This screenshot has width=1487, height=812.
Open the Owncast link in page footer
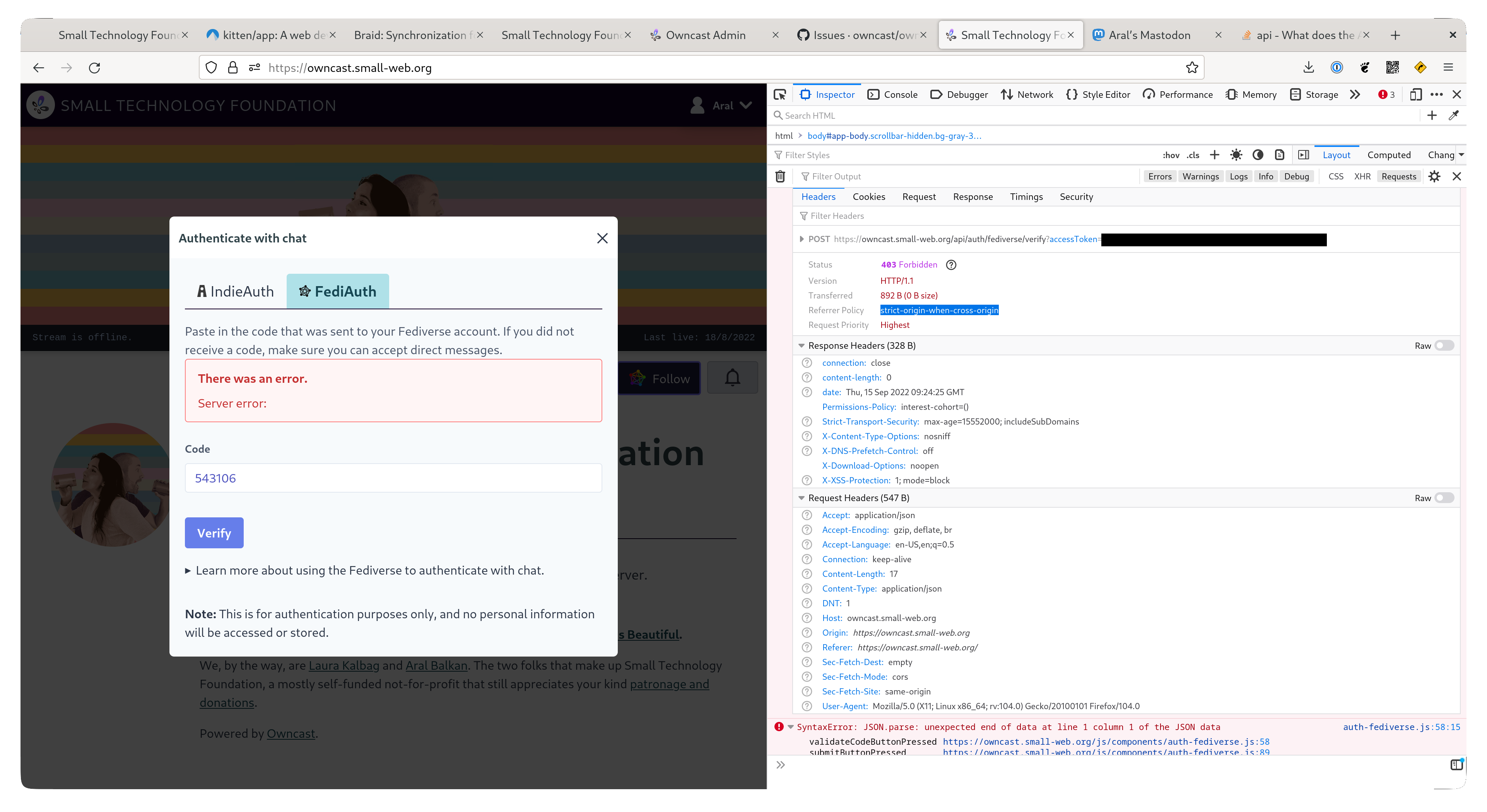pyautogui.click(x=291, y=733)
